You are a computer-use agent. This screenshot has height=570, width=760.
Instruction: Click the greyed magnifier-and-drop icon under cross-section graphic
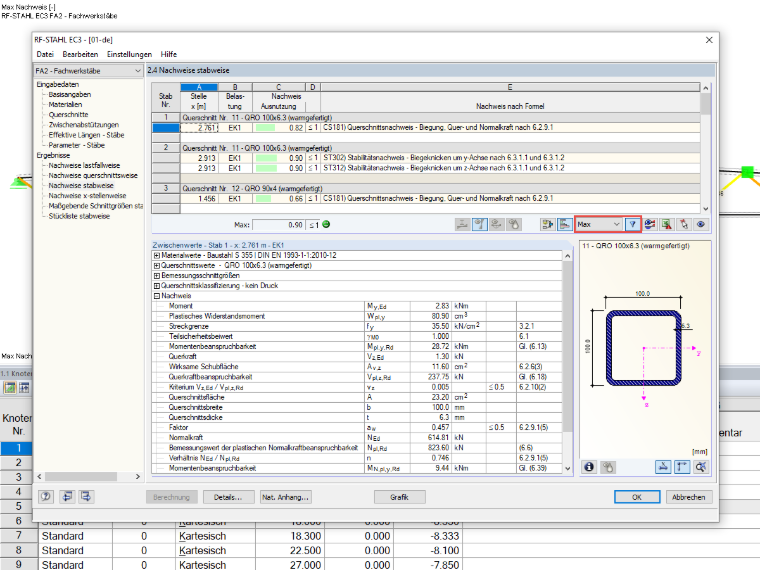[x=608, y=467]
